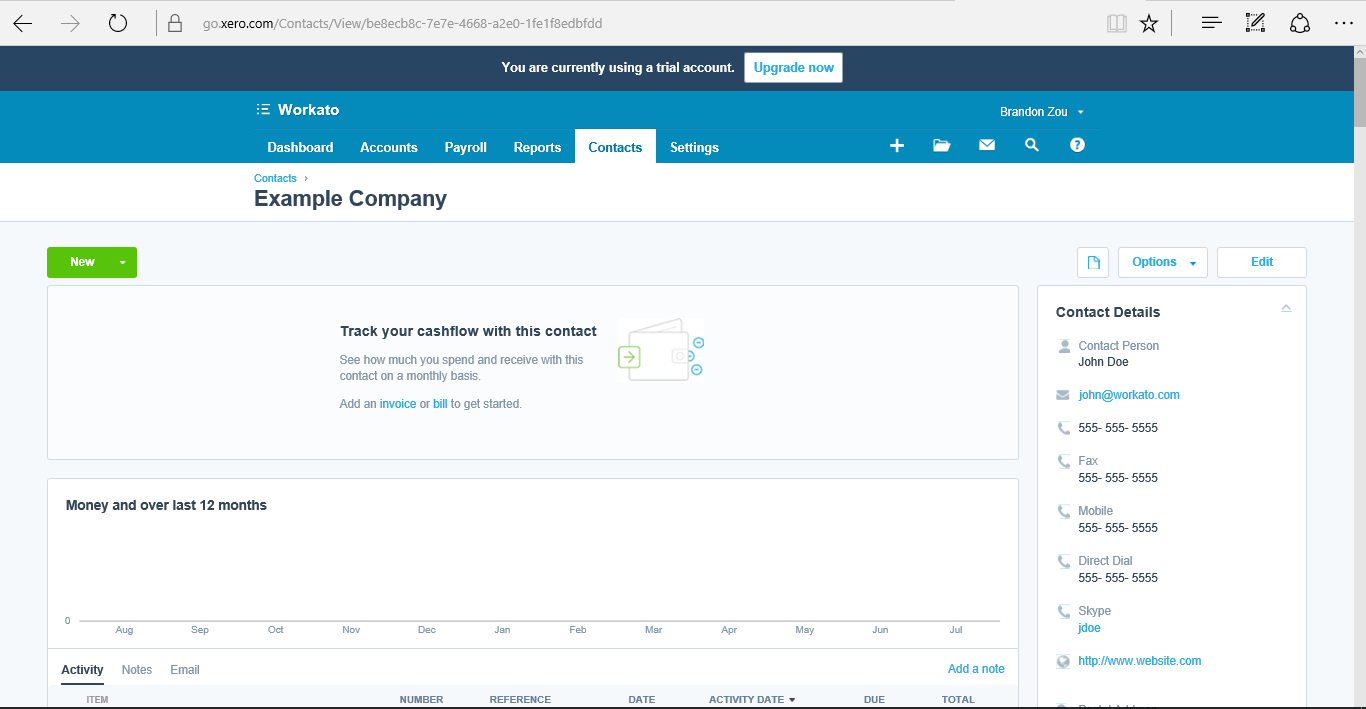The width and height of the screenshot is (1366, 709).
Task: Click the document icon beside Options
Action: click(1093, 263)
